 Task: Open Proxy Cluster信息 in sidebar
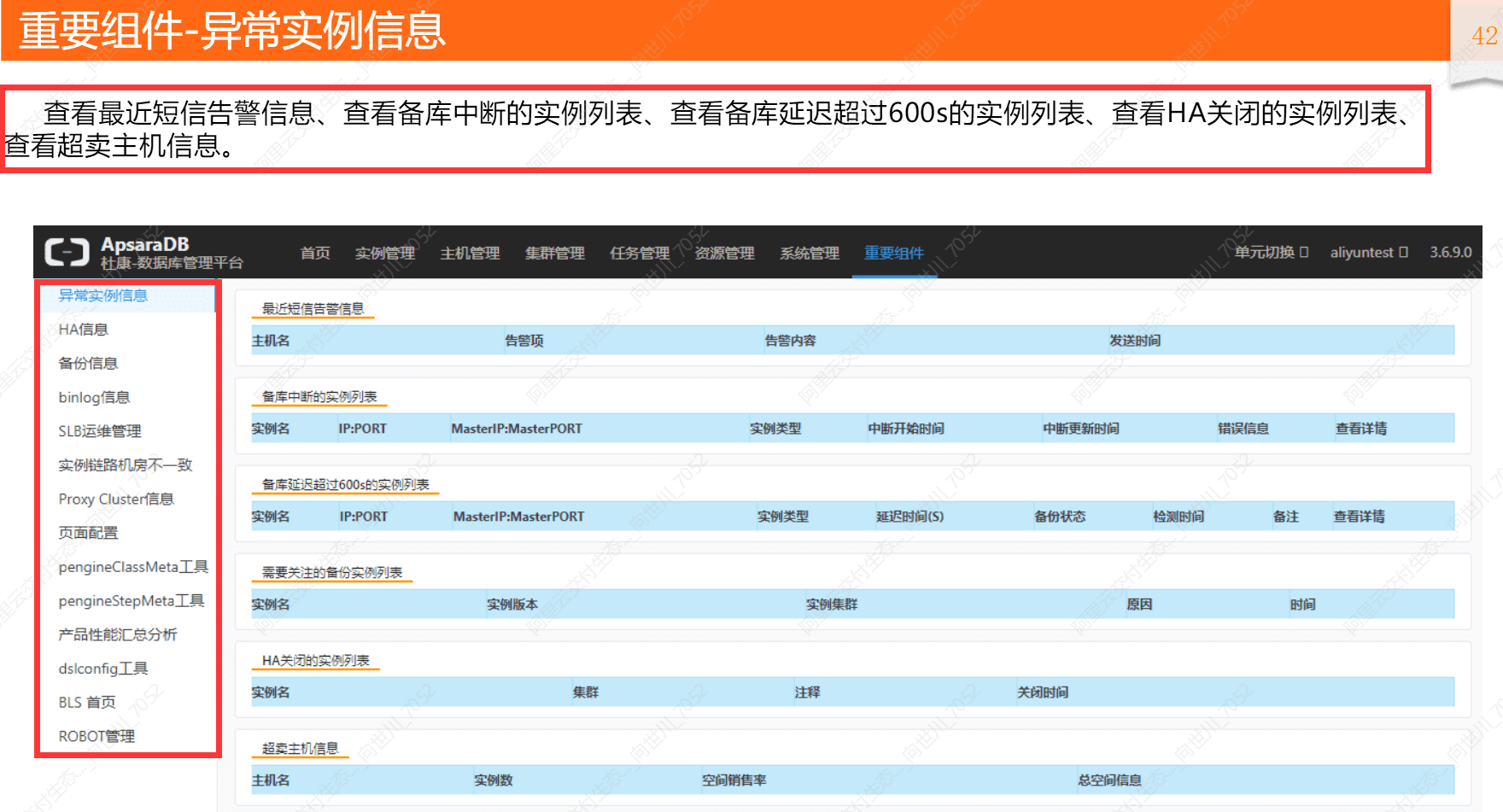click(116, 499)
